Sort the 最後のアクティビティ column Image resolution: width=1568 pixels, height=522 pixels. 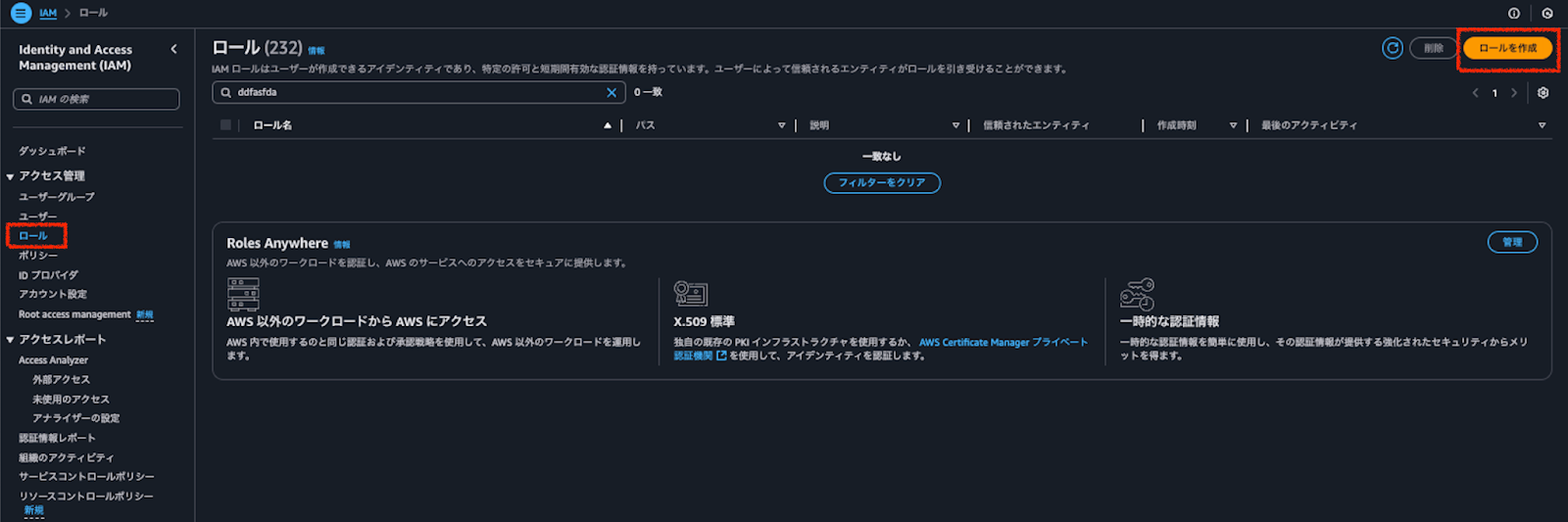[x=1542, y=125]
